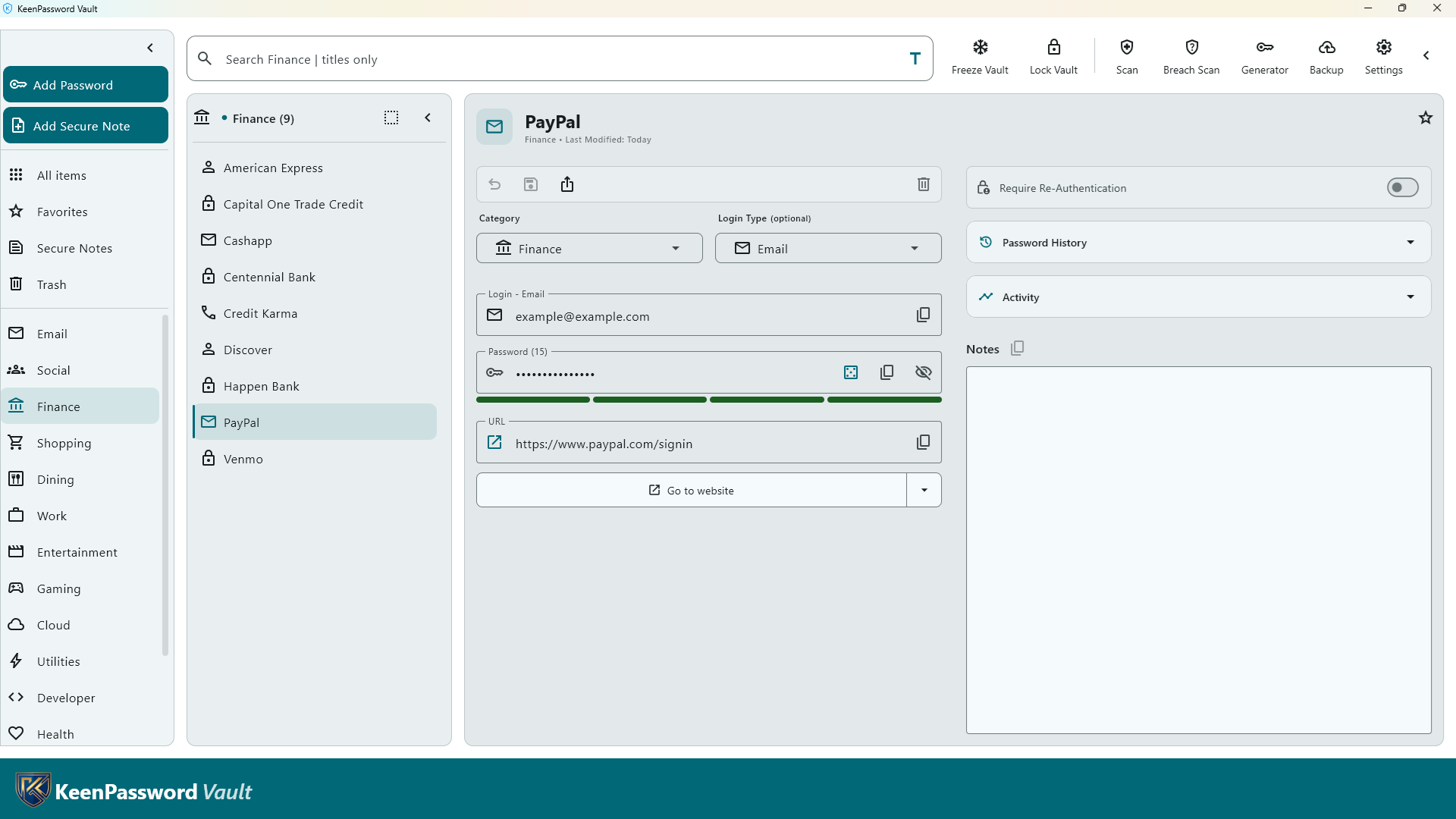Image resolution: width=1456 pixels, height=819 pixels.
Task: Save the PayPal entry
Action: pyautogui.click(x=531, y=184)
